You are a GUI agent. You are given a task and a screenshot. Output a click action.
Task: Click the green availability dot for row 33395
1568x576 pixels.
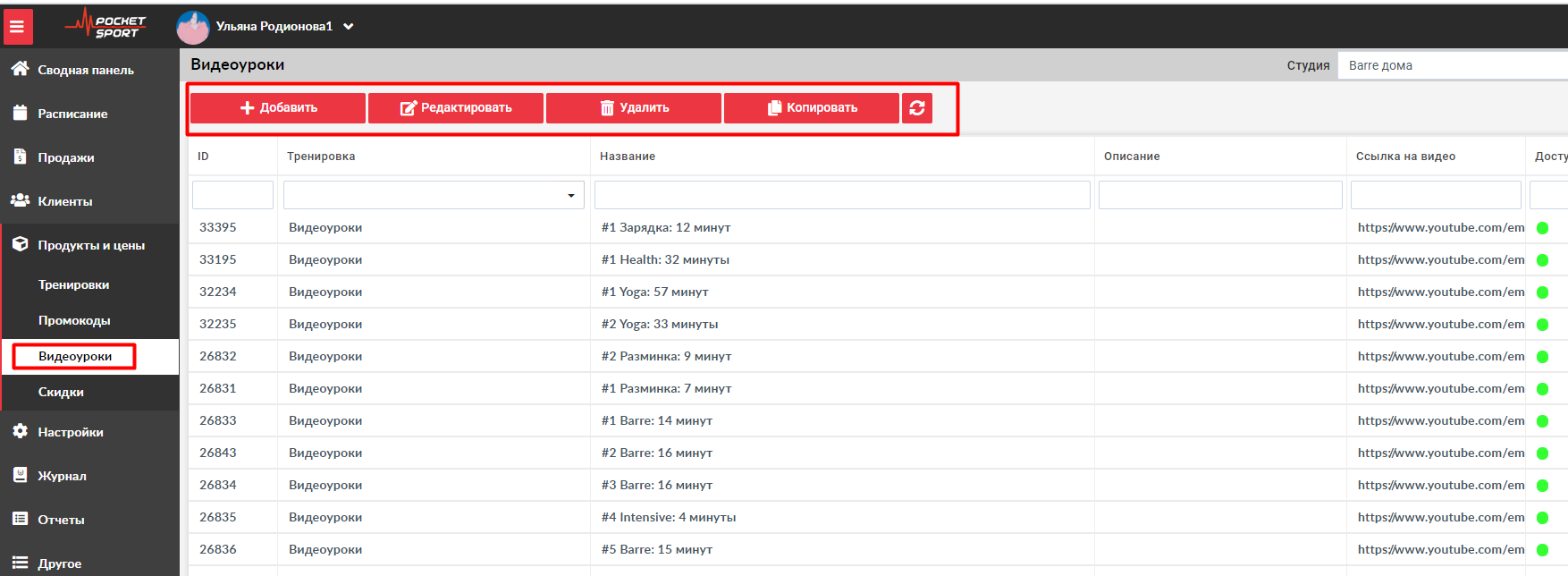coord(1542,228)
